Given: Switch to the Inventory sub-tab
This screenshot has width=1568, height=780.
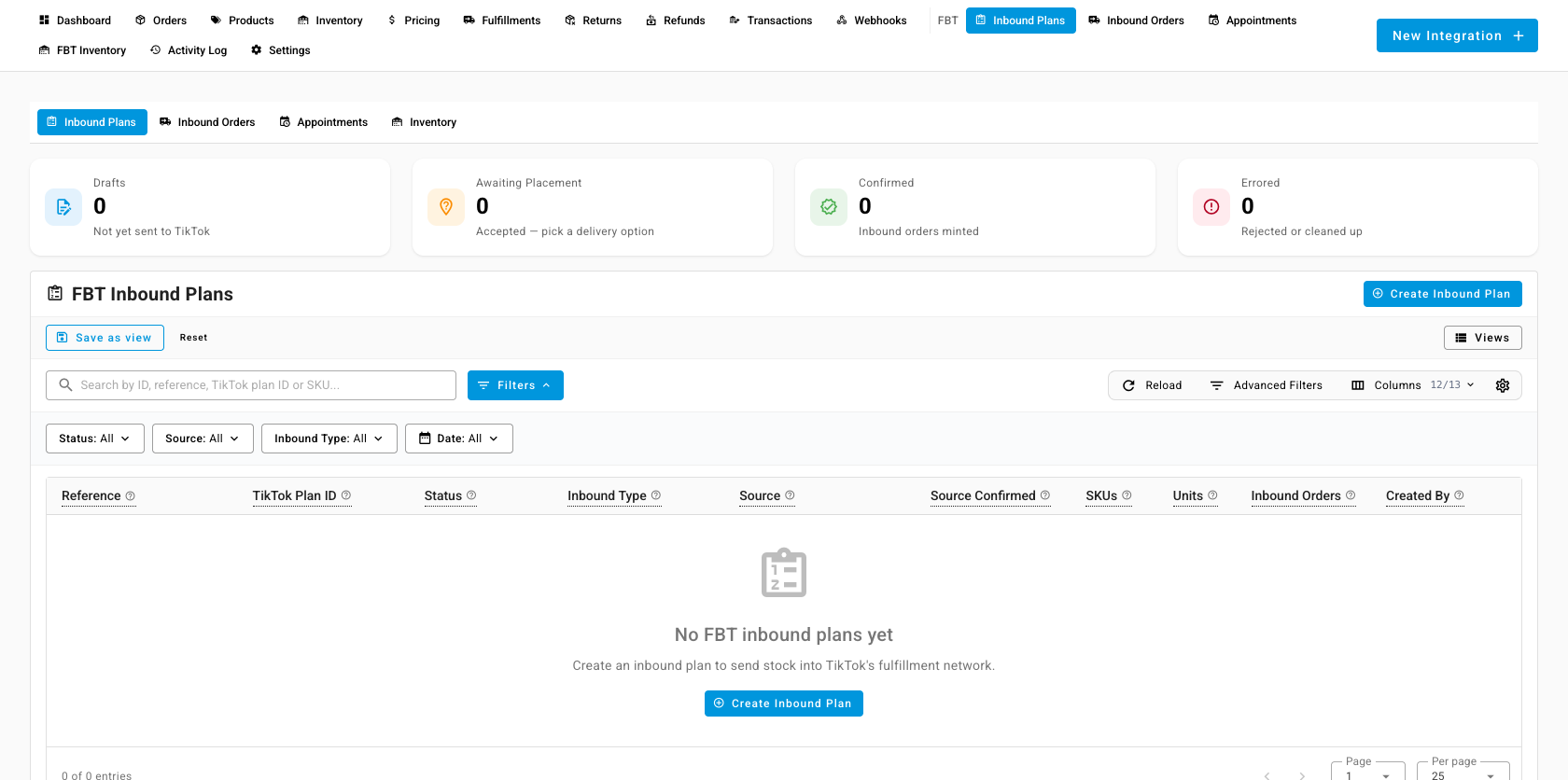Looking at the screenshot, I should tap(424, 122).
